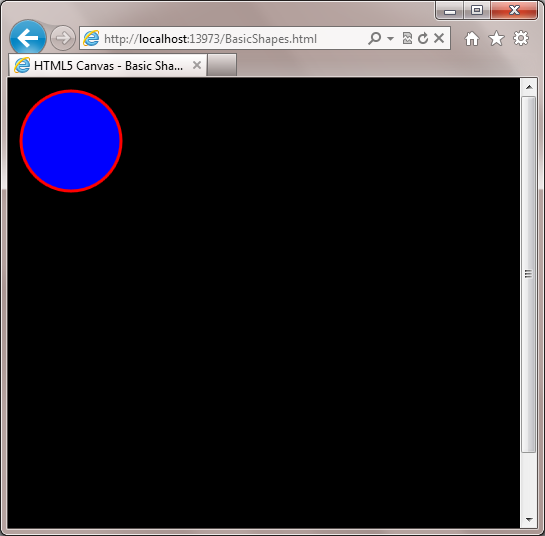Viewport: 545px width, 536px height.
Task: Maximize the browser window
Action: coord(477,10)
